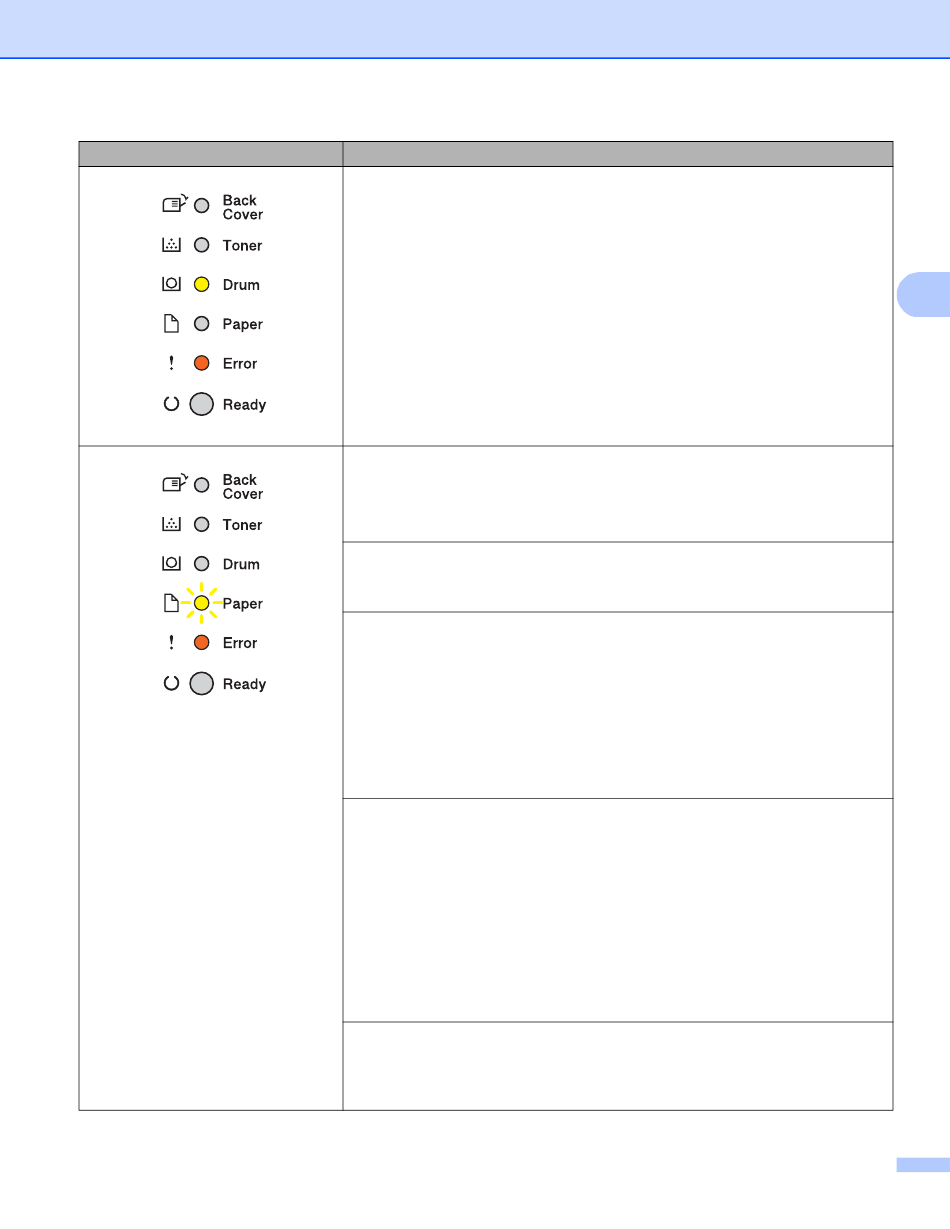Click the "Toner" text label in the lower panel

click(x=242, y=525)
